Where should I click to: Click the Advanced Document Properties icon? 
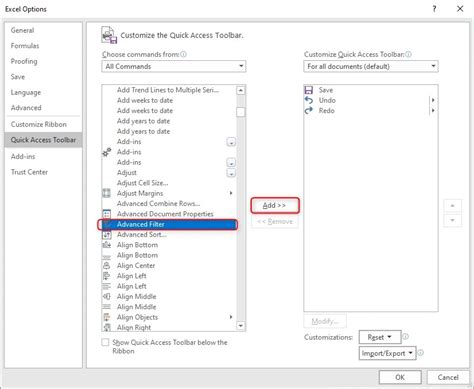[x=106, y=214]
